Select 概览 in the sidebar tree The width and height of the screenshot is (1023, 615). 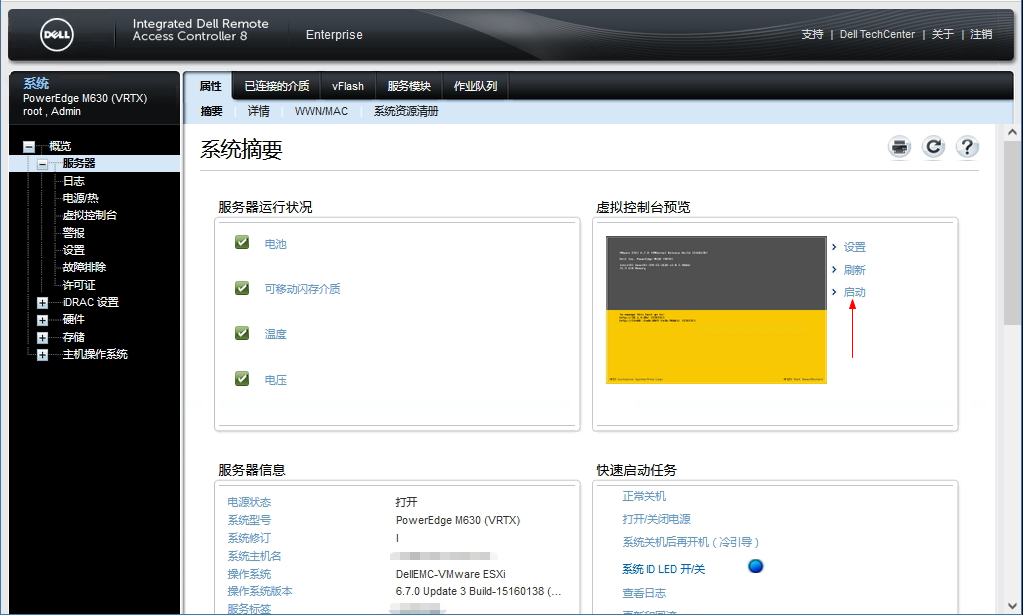[60, 147]
